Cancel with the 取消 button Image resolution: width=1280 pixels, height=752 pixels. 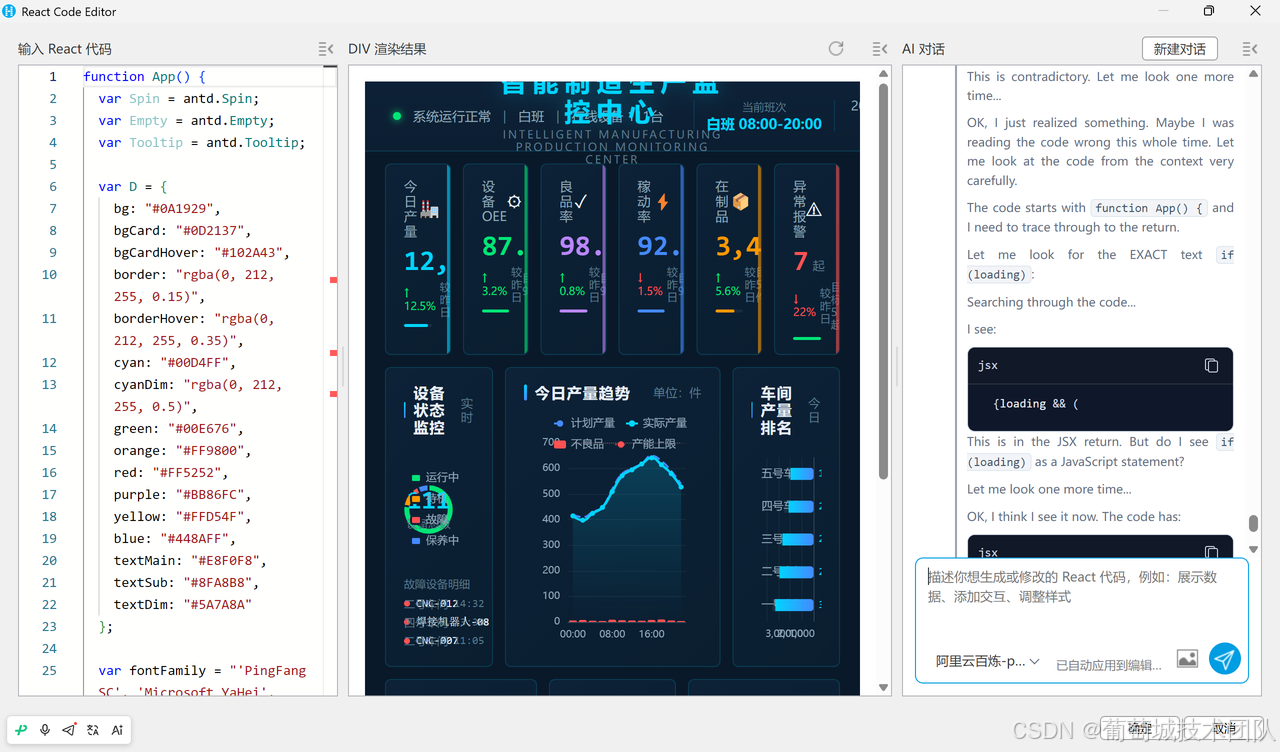[1224, 728]
